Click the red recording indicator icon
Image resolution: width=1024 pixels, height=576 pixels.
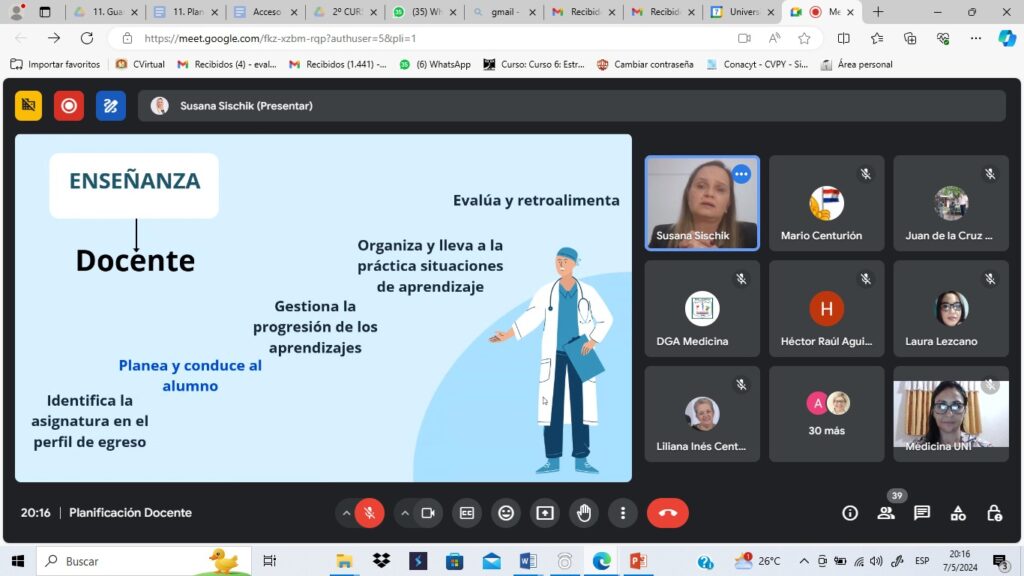(x=69, y=105)
